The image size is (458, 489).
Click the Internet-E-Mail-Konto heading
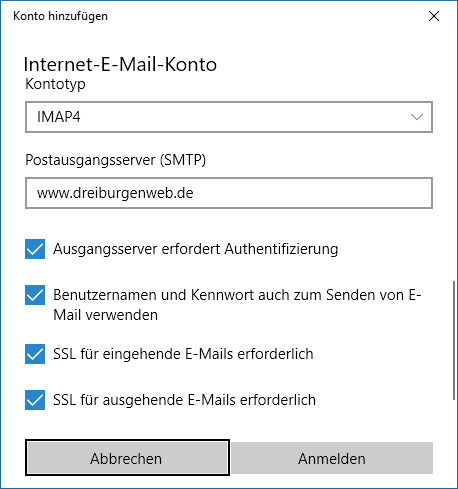click(x=120, y=64)
